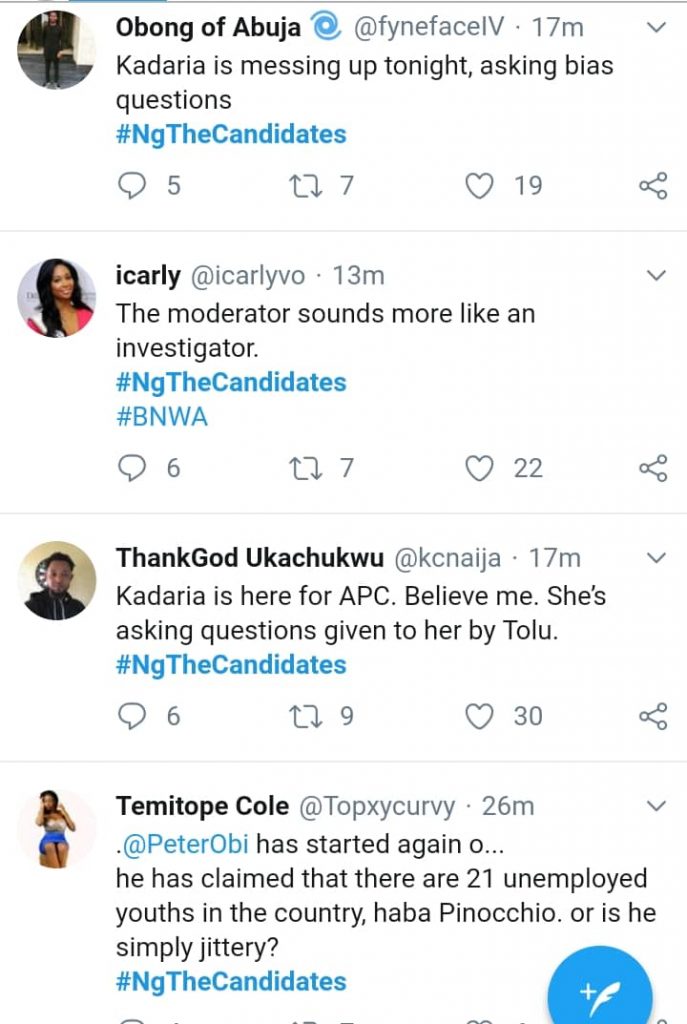Like Obong of Abuja's tweet

[481, 186]
